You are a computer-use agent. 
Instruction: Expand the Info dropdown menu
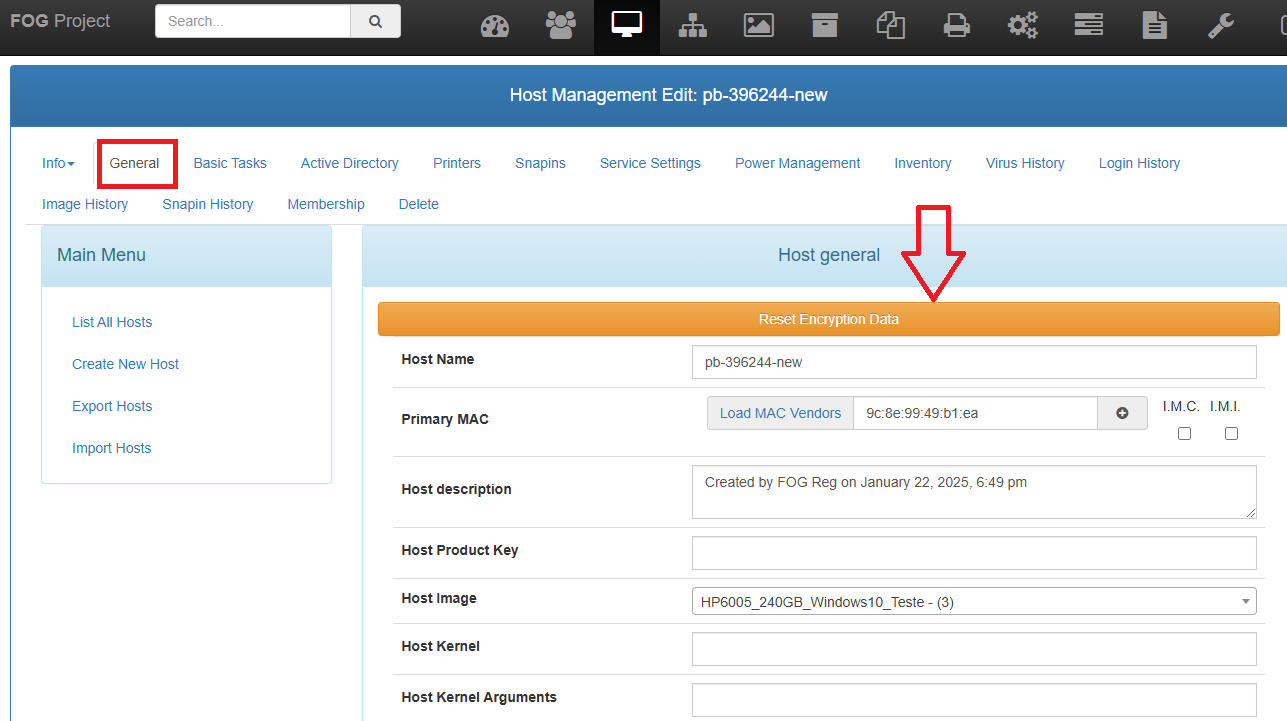pyautogui.click(x=58, y=163)
